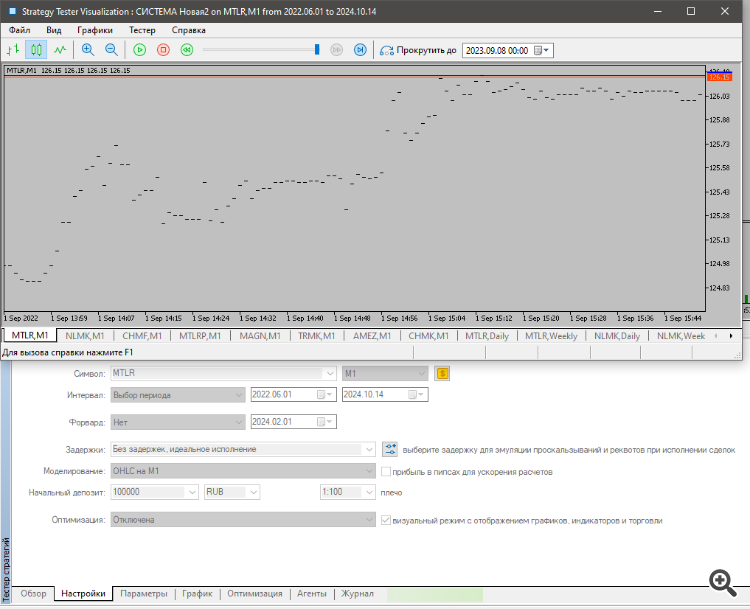Viewport: 750px width, 609px height.
Task: Adjust the visualization speed slider
Action: pyautogui.click(x=317, y=49)
